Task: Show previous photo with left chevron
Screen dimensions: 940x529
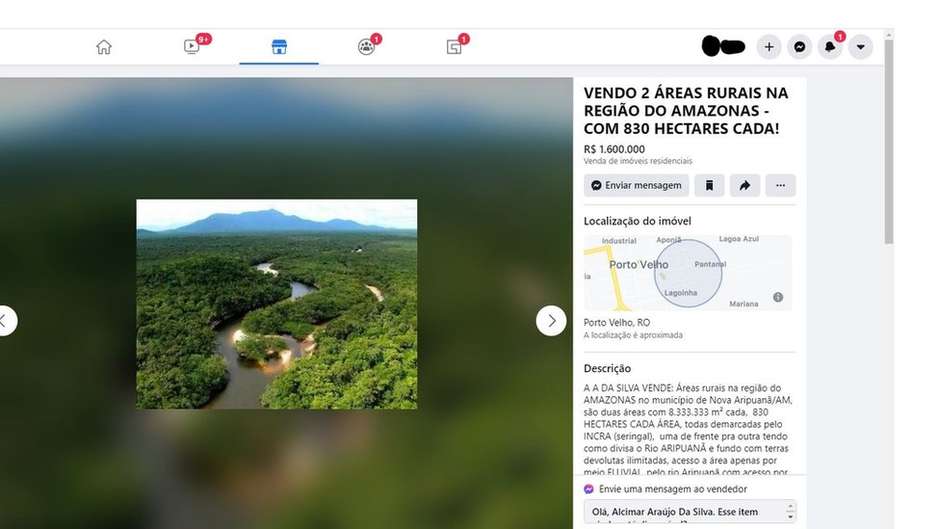Action: [5, 321]
